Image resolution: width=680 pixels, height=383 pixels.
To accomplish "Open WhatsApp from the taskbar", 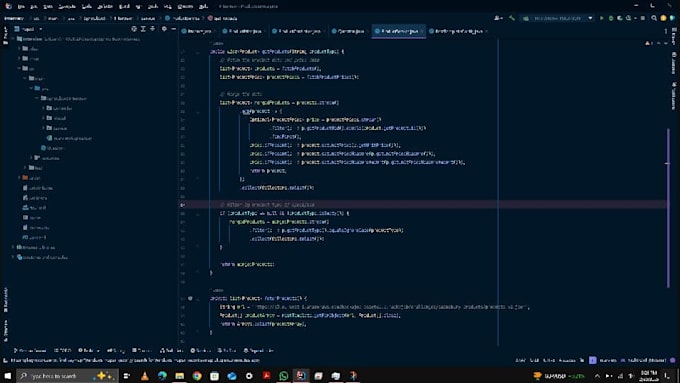I will 284,376.
